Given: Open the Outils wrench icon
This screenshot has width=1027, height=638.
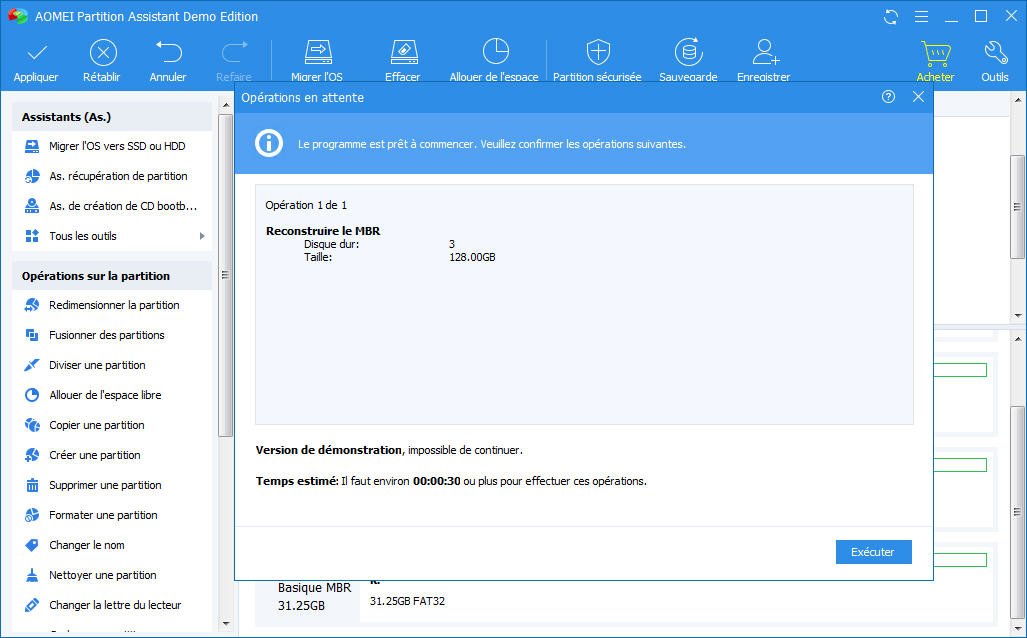Looking at the screenshot, I should 995,52.
